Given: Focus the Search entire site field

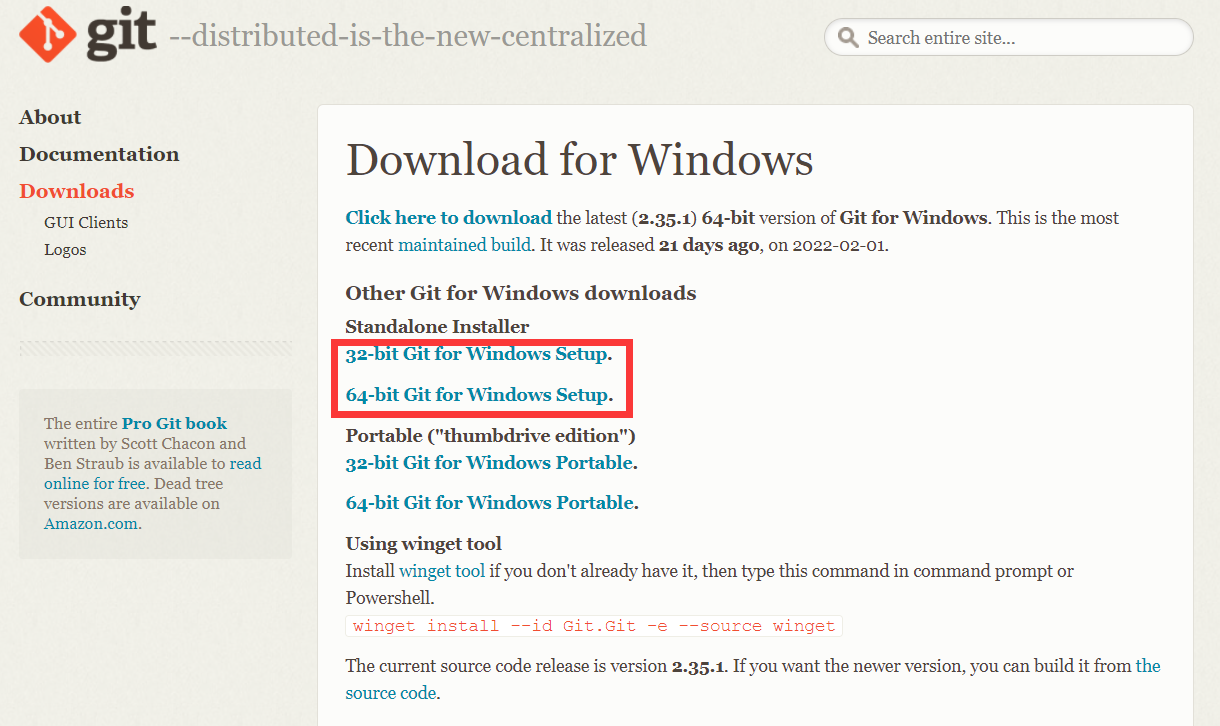Looking at the screenshot, I should tap(1008, 38).
